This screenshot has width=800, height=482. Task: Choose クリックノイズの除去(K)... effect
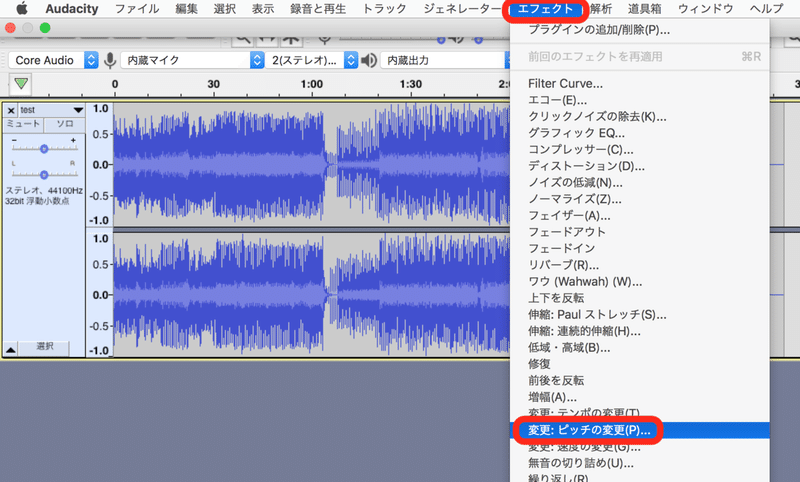point(640,117)
